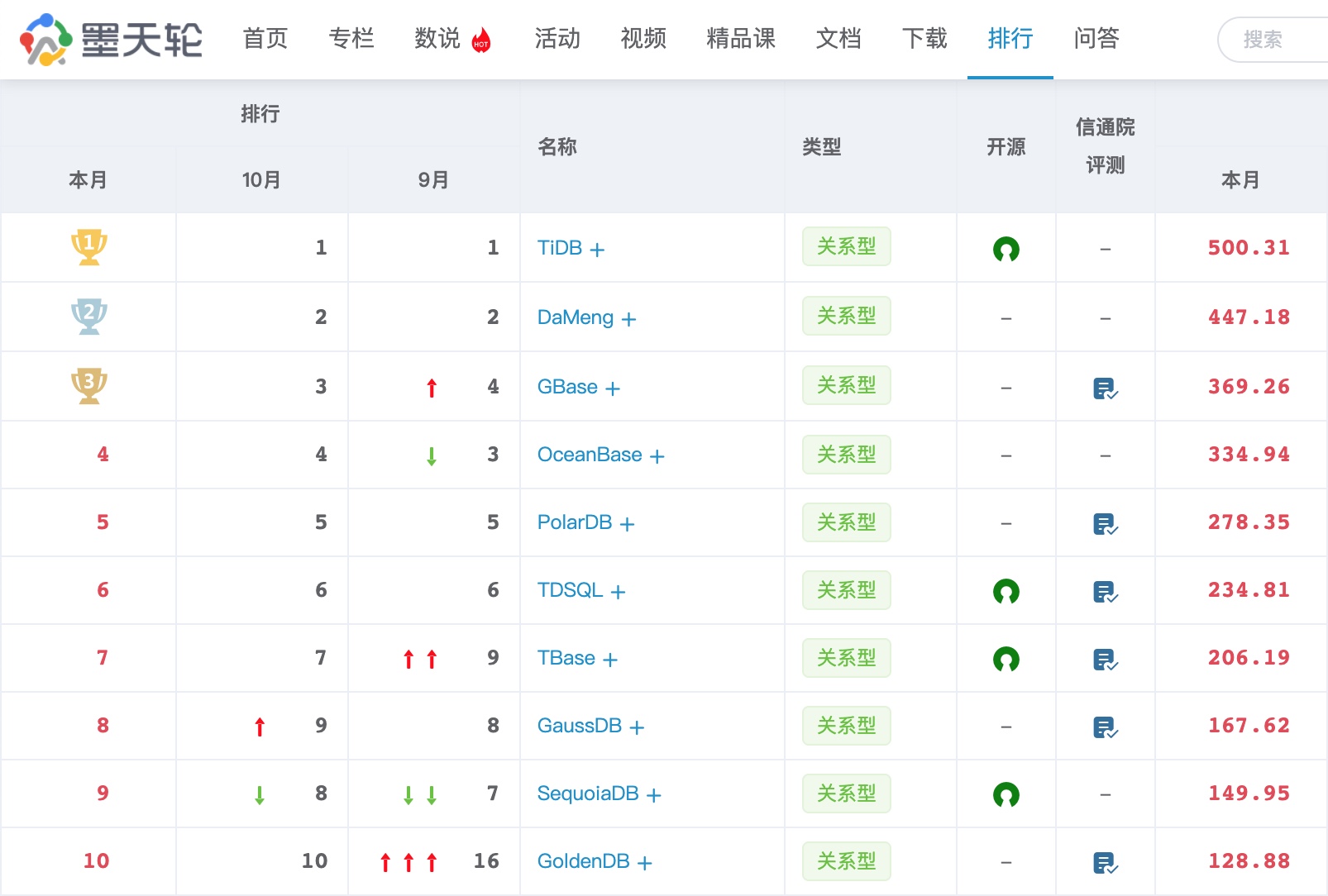
Task: Click the 关系型 tag for TDSQL
Action: pos(846,590)
